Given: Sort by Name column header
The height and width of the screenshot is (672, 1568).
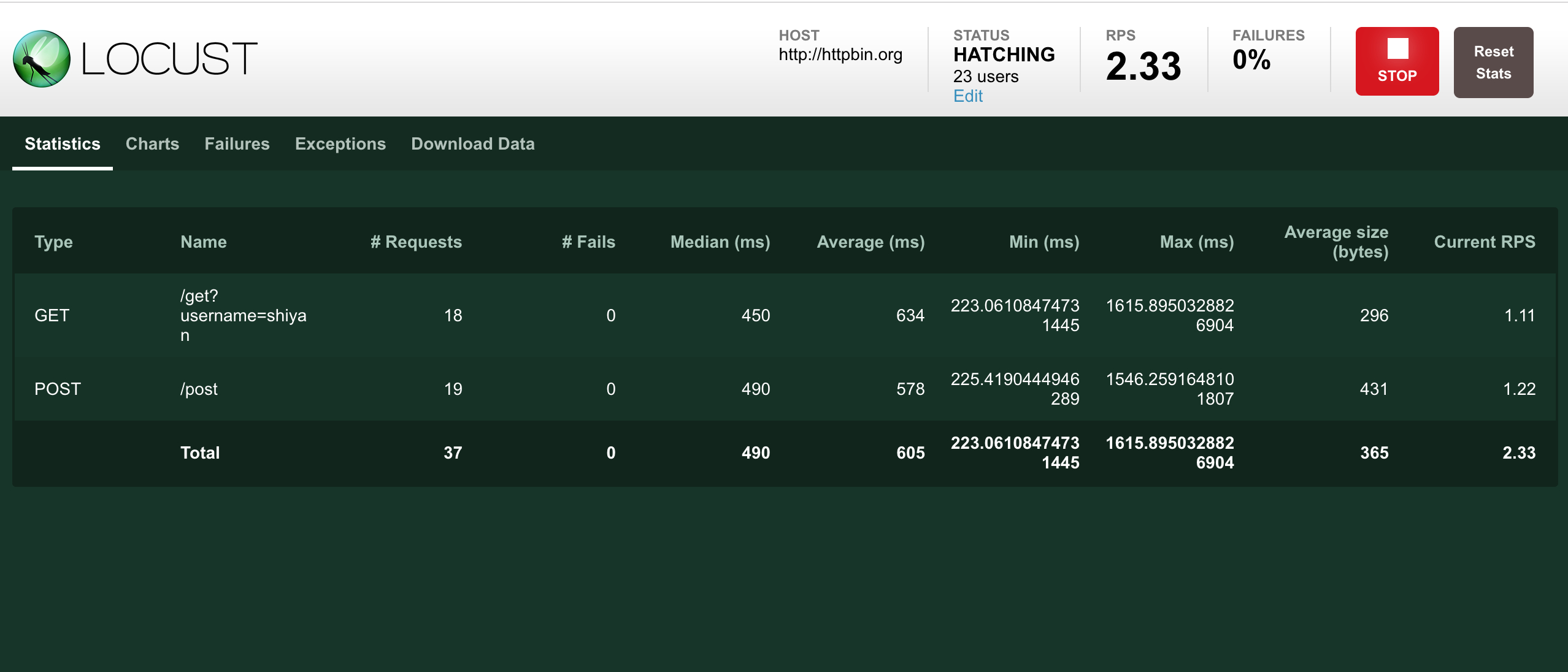Looking at the screenshot, I should coord(203,242).
